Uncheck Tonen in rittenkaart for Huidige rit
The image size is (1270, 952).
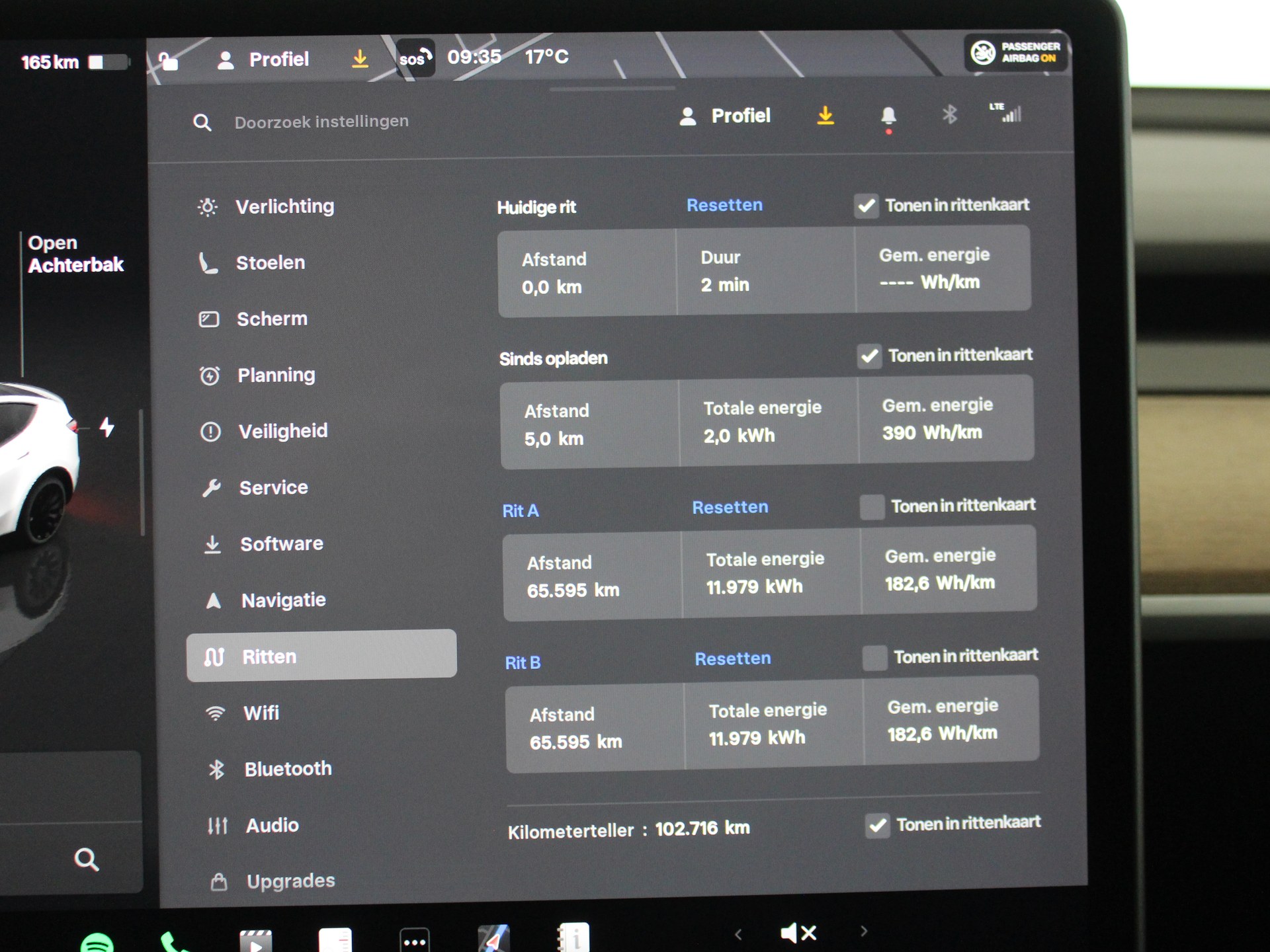[x=866, y=206]
